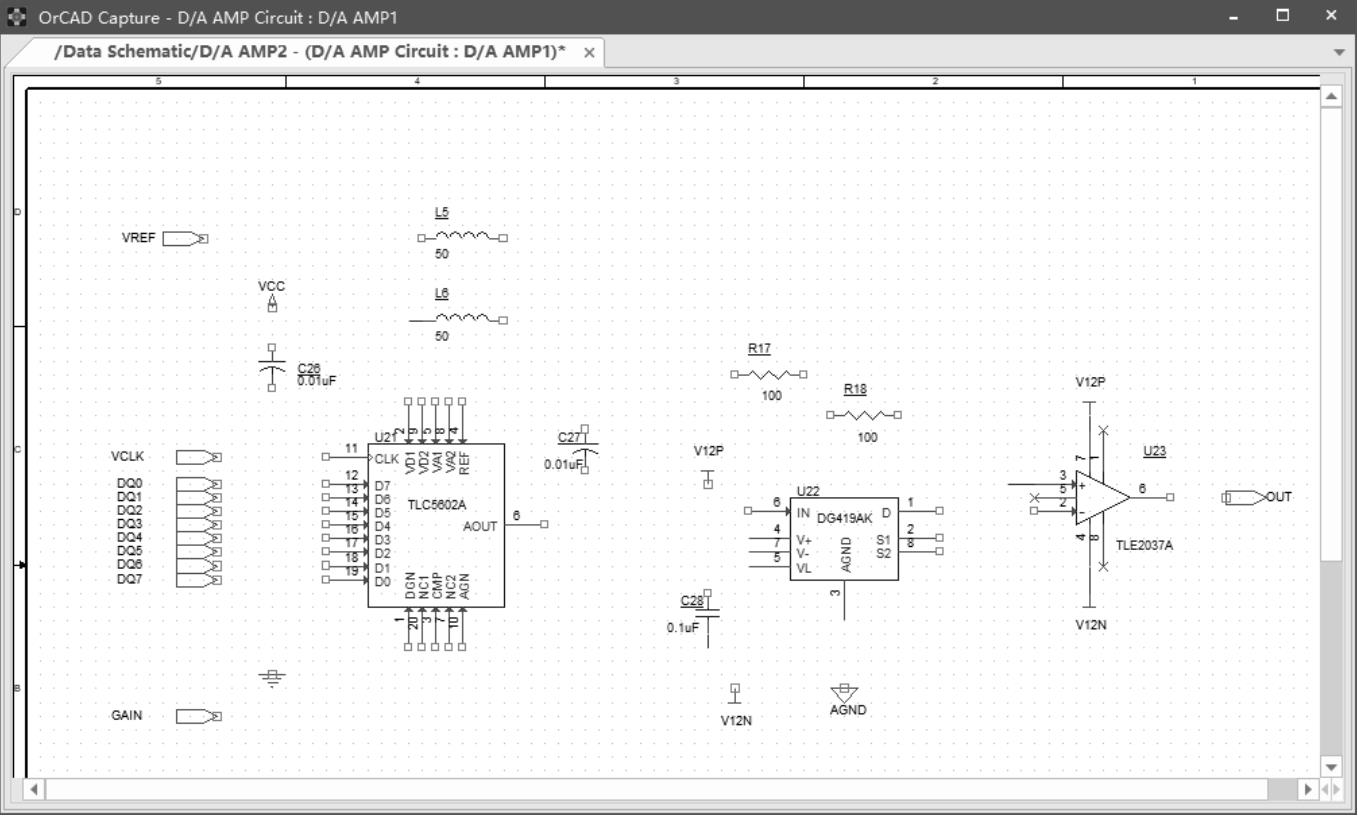Image resolution: width=1358 pixels, height=816 pixels.
Task: Click the DQ5 port label
Action: [x=130, y=551]
